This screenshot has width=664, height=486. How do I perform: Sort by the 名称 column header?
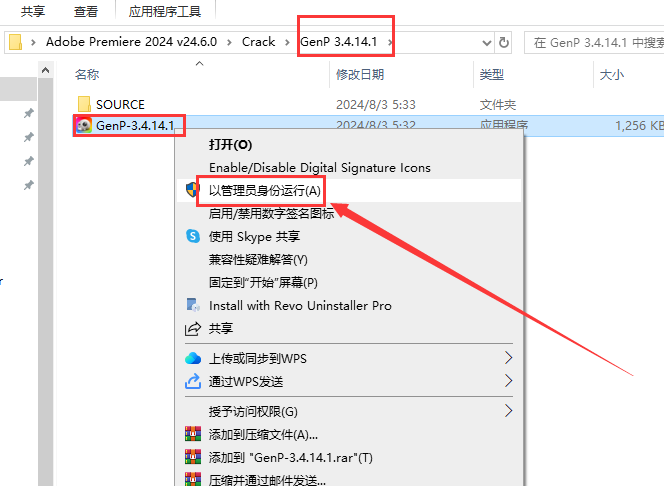tap(87, 75)
